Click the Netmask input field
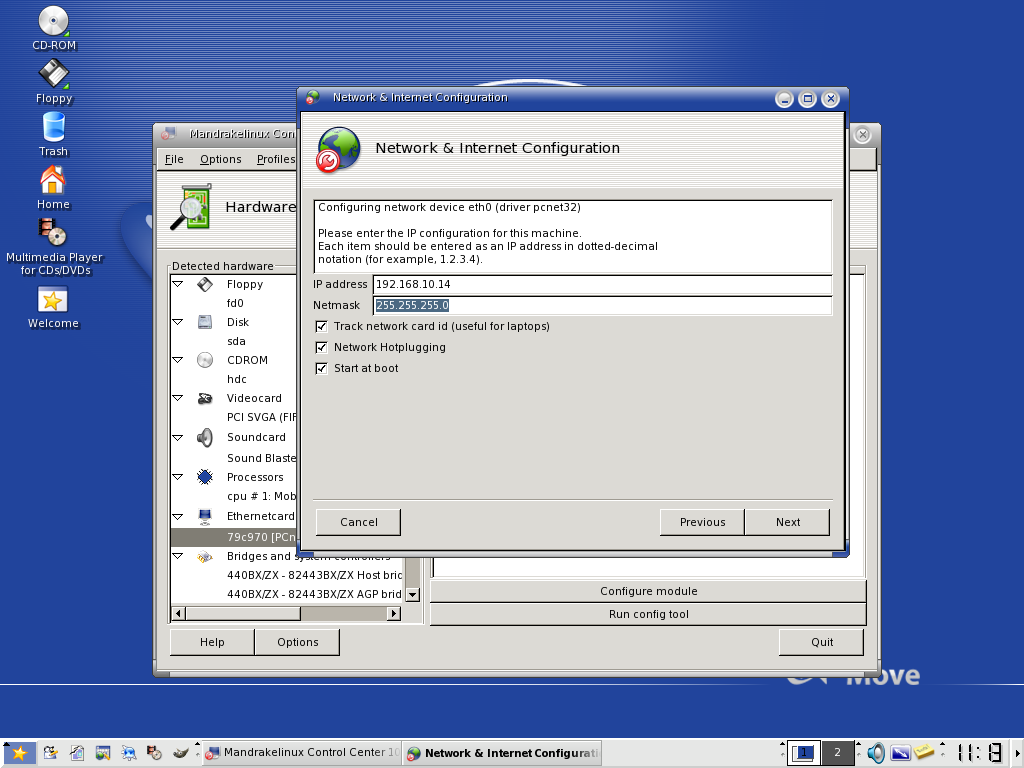Image resolution: width=1024 pixels, height=768 pixels. pos(602,305)
